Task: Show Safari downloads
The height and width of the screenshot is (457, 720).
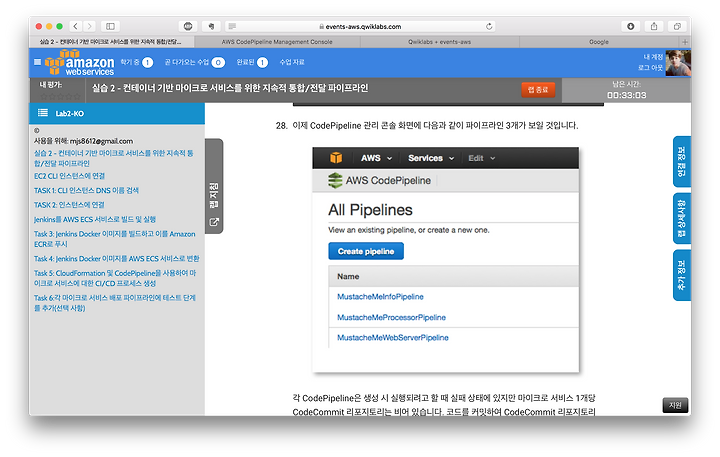Action: 630,26
